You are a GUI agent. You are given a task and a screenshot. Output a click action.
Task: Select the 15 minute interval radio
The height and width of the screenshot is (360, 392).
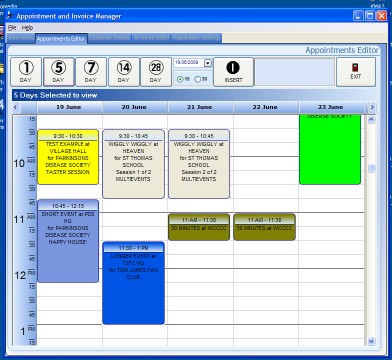tap(183, 79)
